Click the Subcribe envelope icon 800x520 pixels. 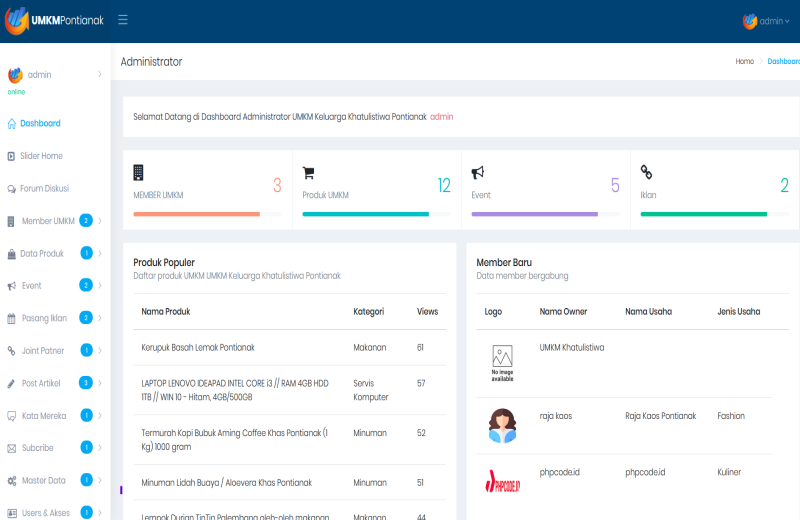click(x=11, y=449)
